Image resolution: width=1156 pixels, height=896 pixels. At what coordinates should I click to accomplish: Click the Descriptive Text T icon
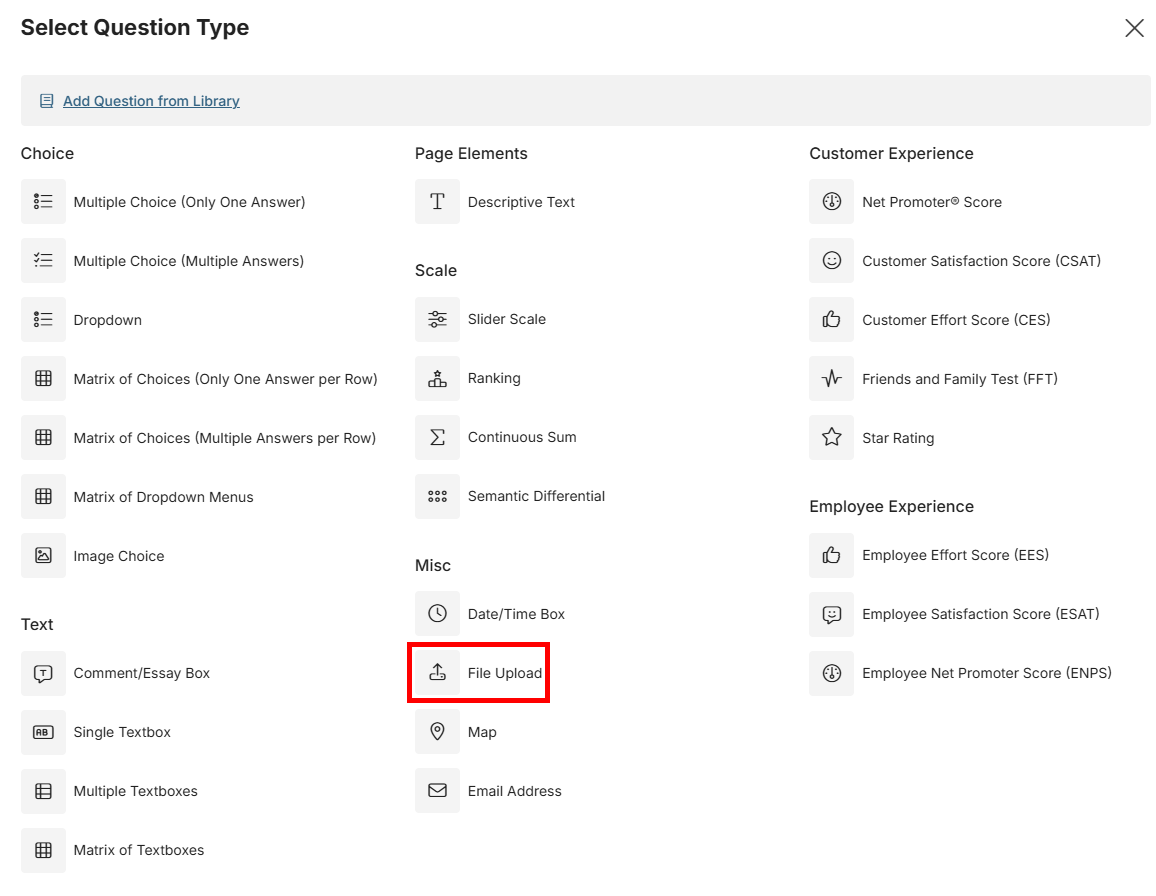437,201
